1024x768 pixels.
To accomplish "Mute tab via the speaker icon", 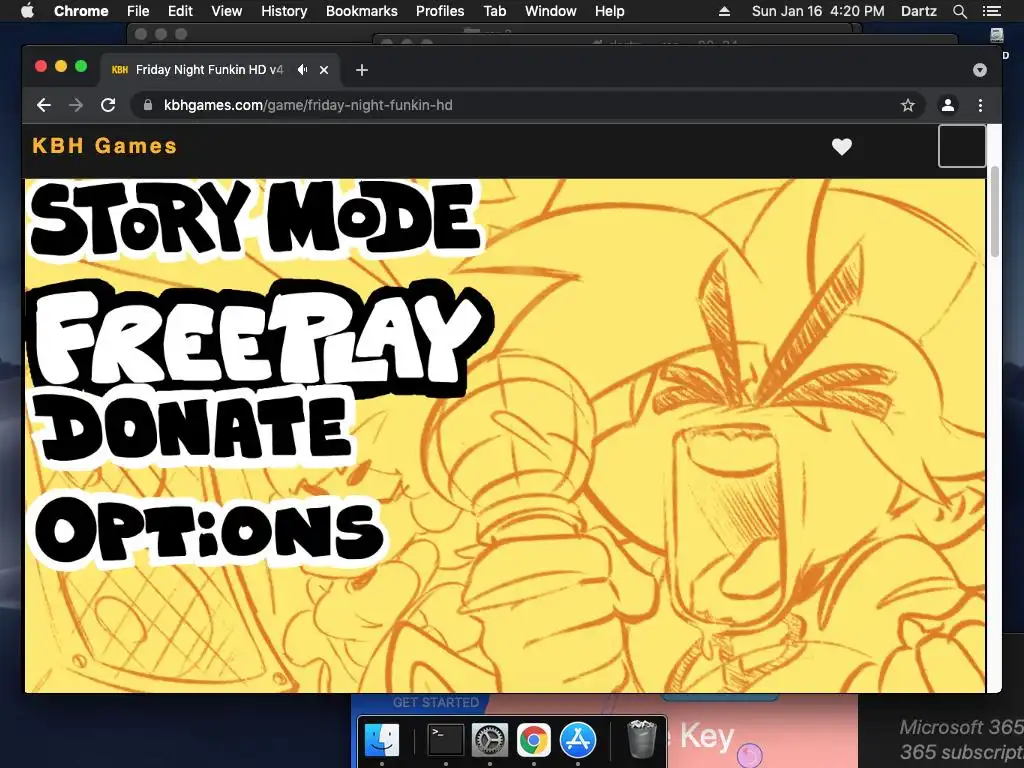I will [x=302, y=69].
